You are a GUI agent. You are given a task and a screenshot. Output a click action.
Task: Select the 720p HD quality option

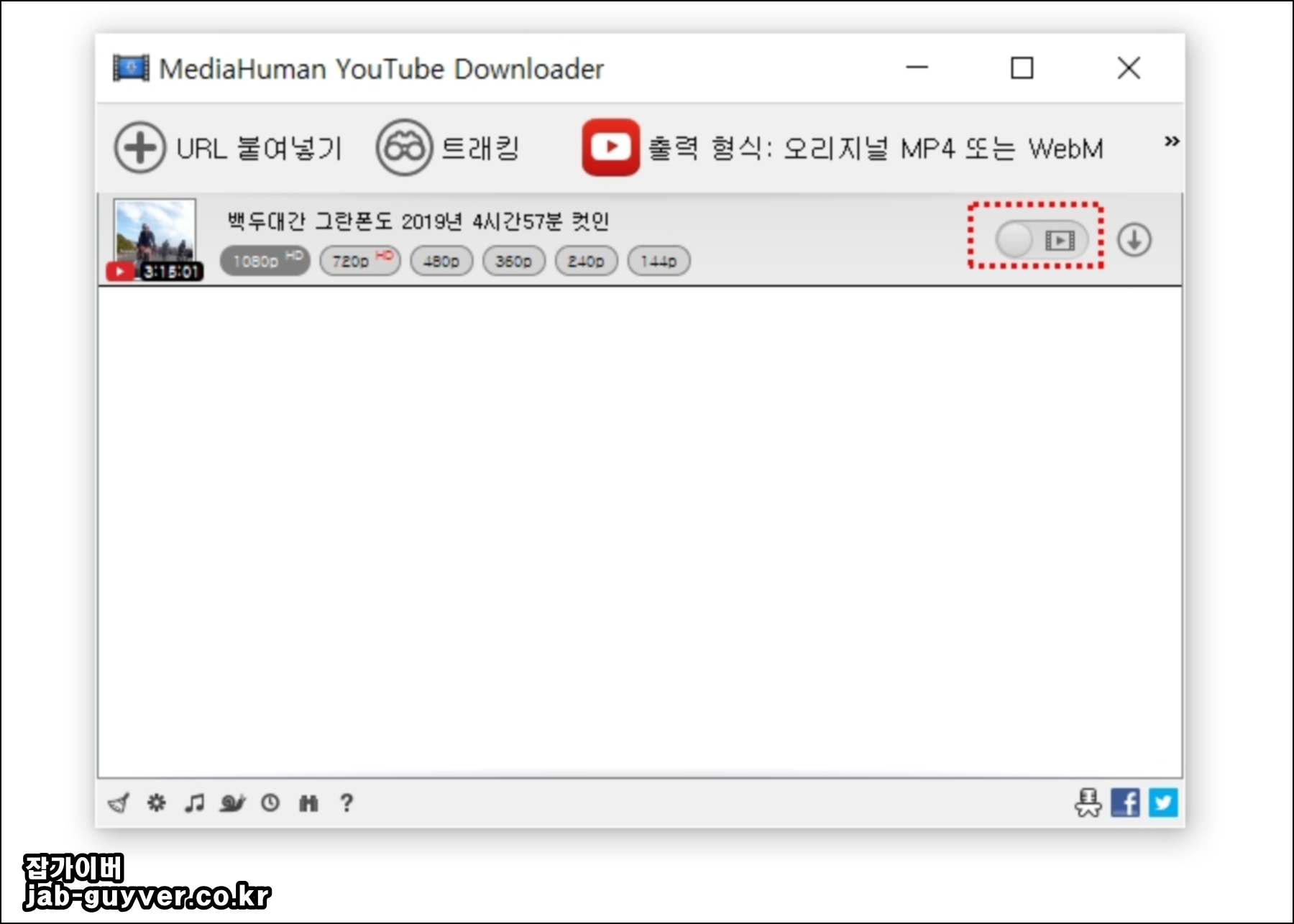(360, 260)
